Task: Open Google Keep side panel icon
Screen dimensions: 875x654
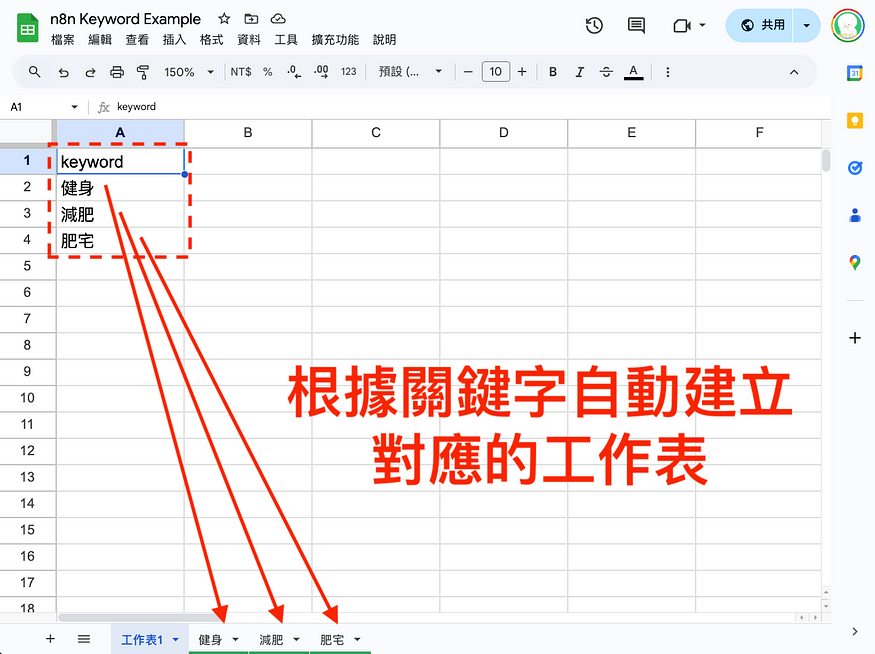Action: (x=854, y=121)
